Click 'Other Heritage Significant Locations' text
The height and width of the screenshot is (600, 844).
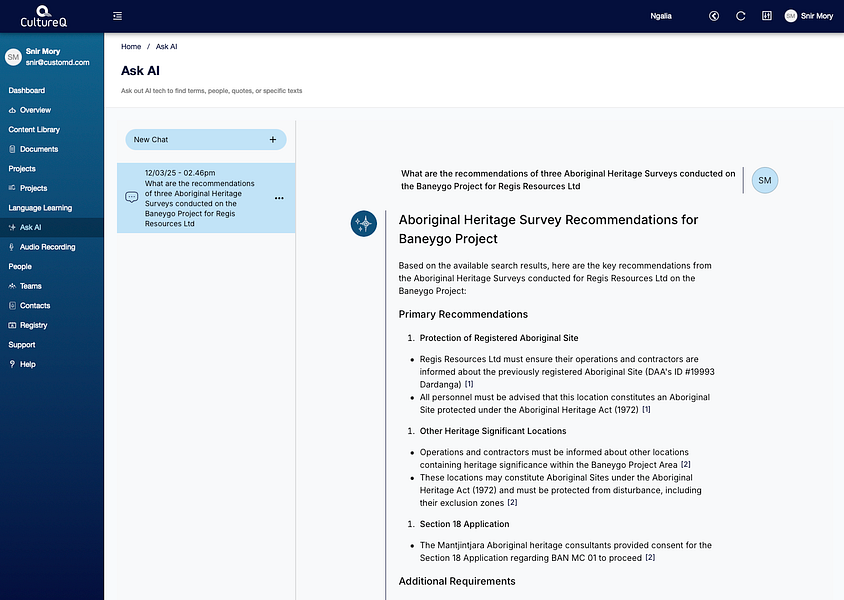pyautogui.click(x=493, y=431)
